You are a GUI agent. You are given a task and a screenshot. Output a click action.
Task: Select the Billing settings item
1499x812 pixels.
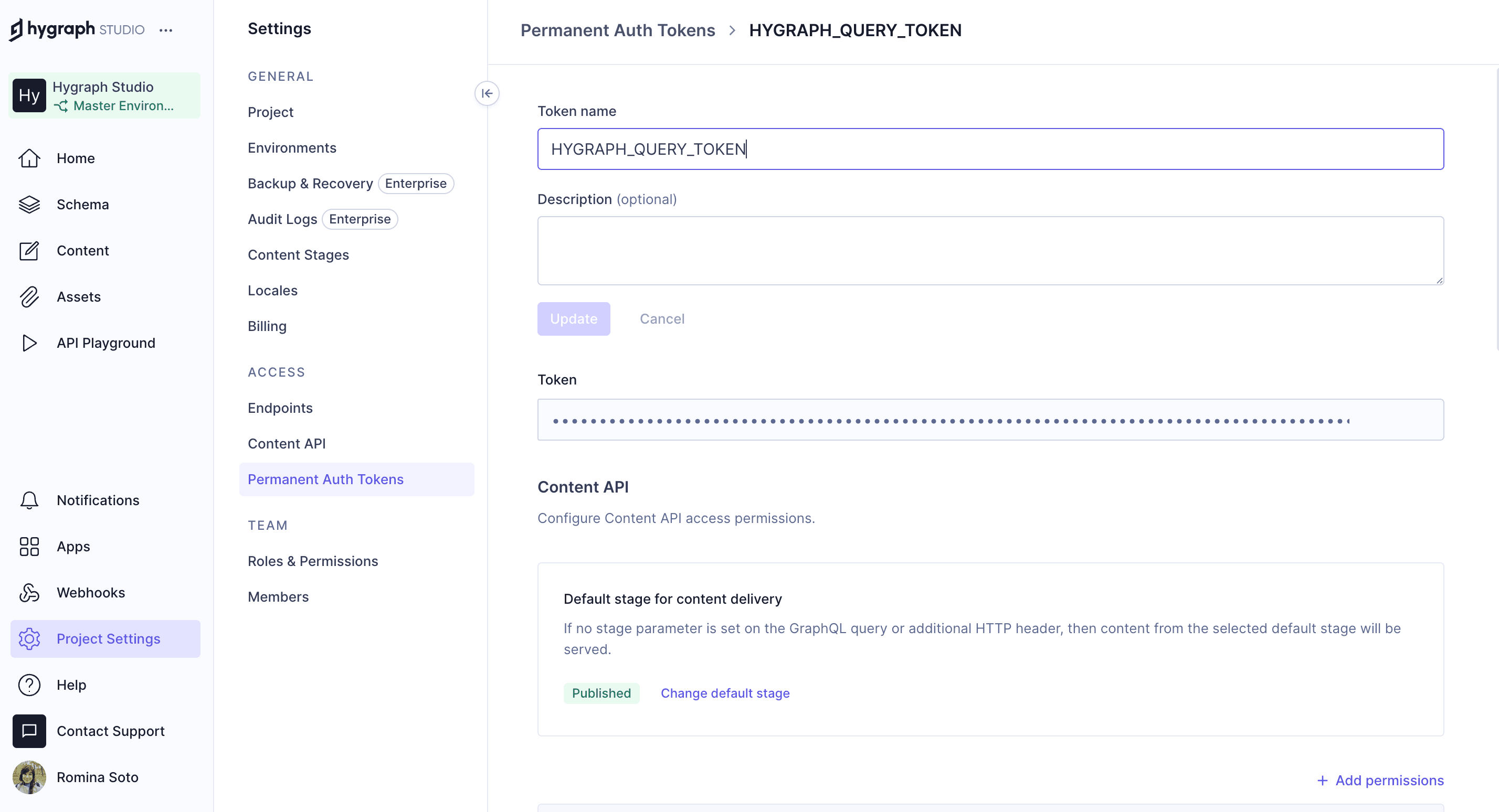click(267, 326)
